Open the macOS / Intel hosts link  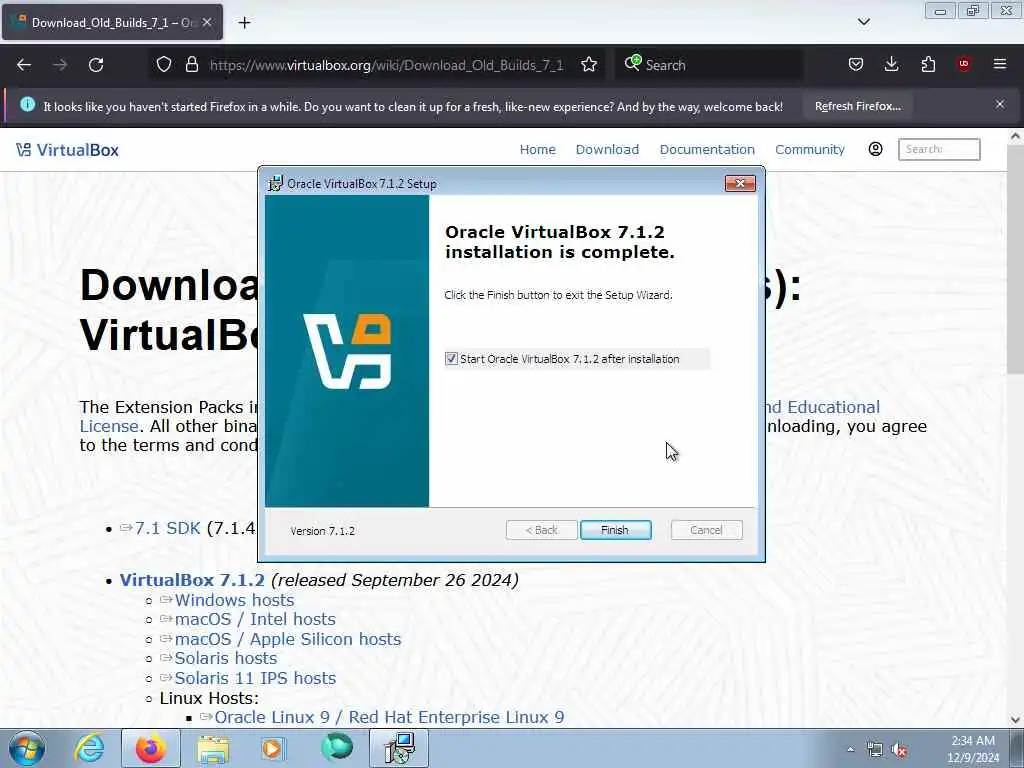(255, 619)
